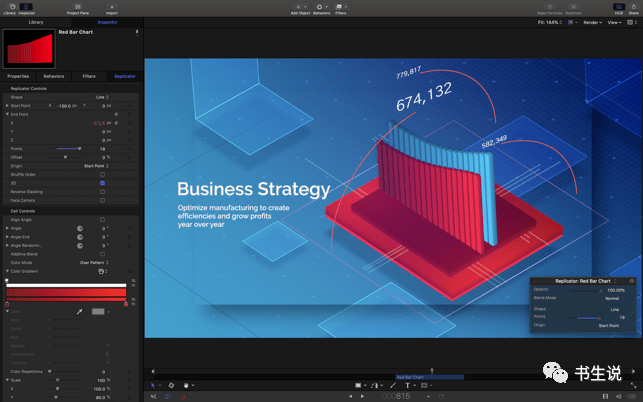Expand the Start Point disclosure triangle
This screenshot has width=643, height=402.
(6, 105)
